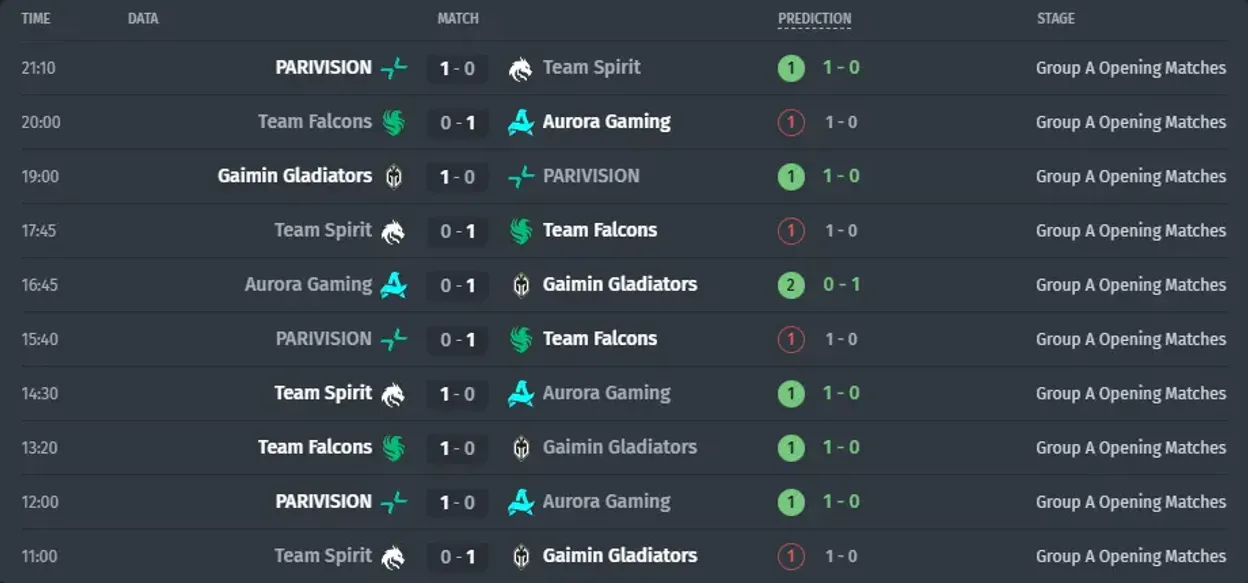Viewport: 1248px width, 583px height.
Task: Click Team Spirit logo in the 21:10 match
Action: point(521,68)
